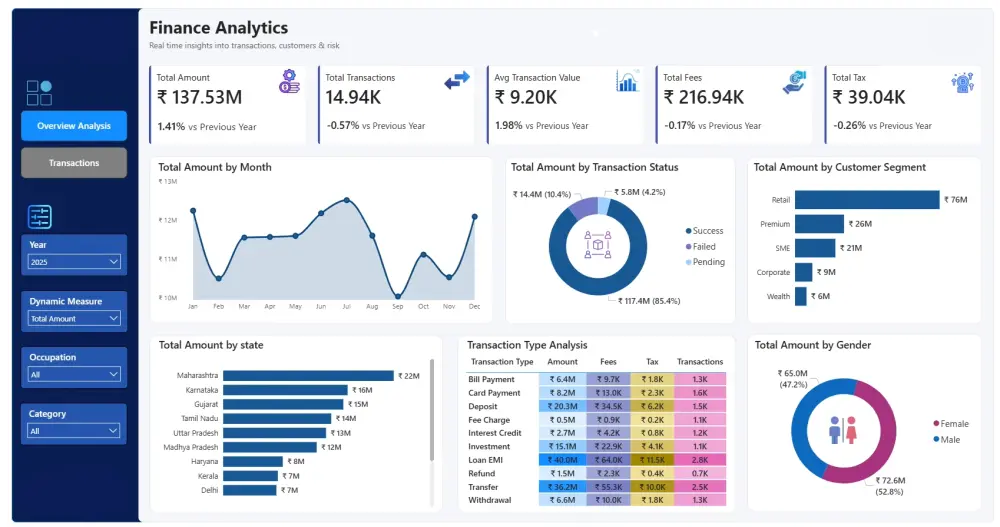Select the Premium segment bar

pos(820,224)
